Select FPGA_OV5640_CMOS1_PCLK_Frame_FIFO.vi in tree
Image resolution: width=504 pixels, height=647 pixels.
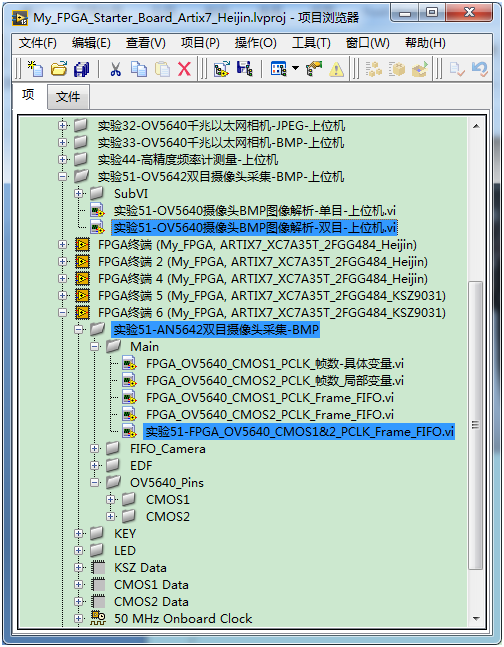pyautogui.click(x=270, y=398)
